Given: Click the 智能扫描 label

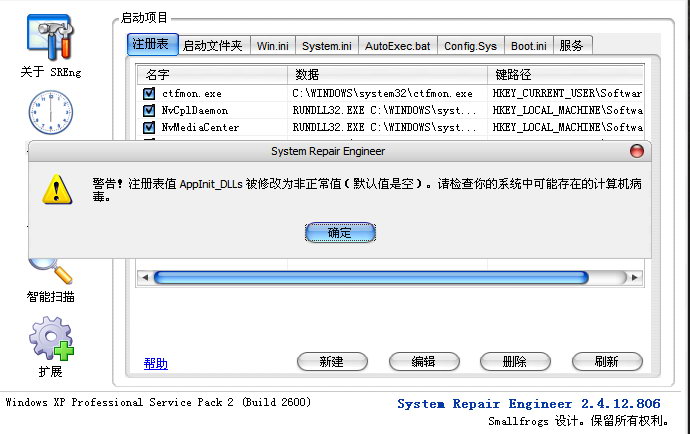Looking at the screenshot, I should click(51, 297).
